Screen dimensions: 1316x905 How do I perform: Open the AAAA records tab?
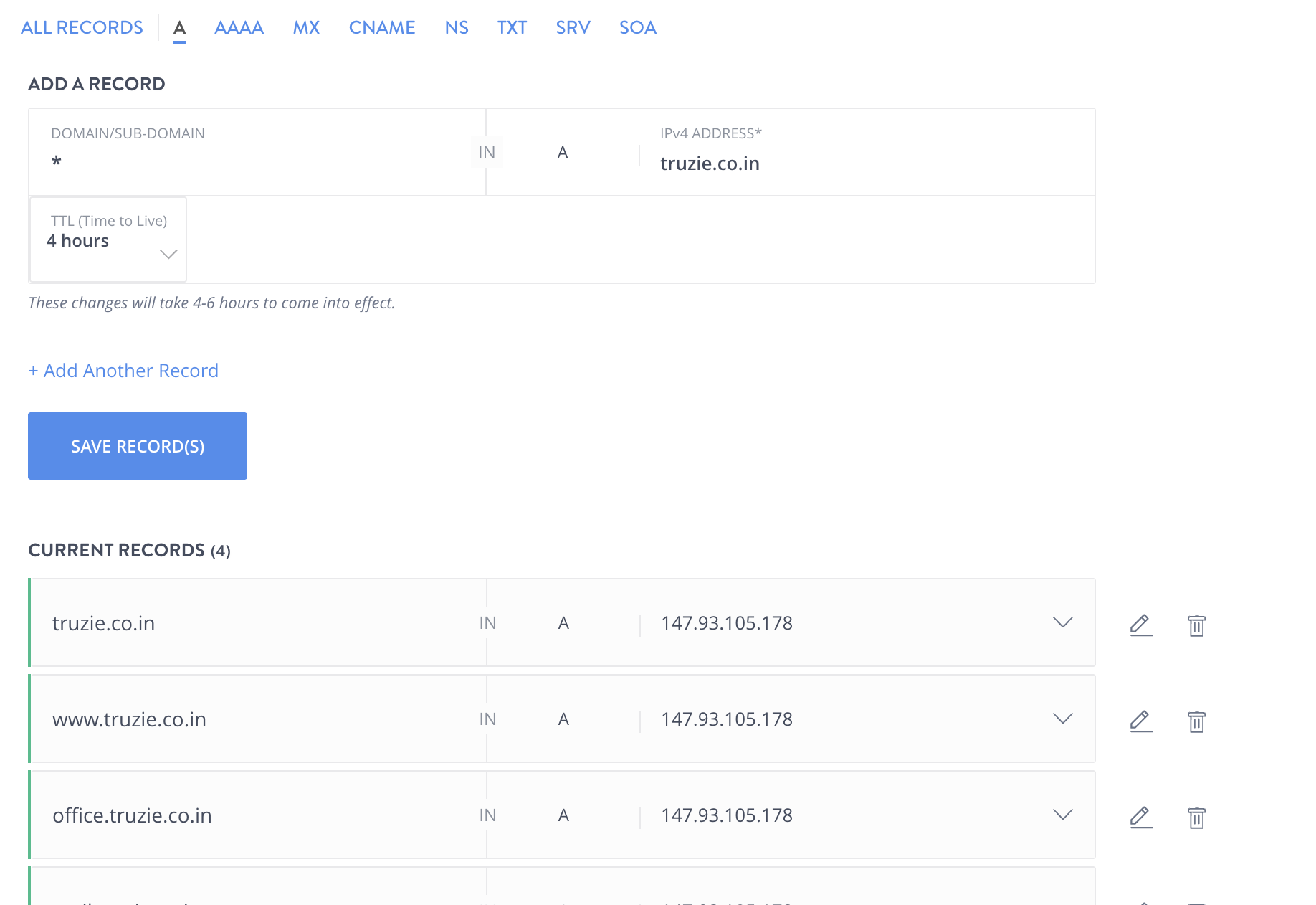point(239,27)
